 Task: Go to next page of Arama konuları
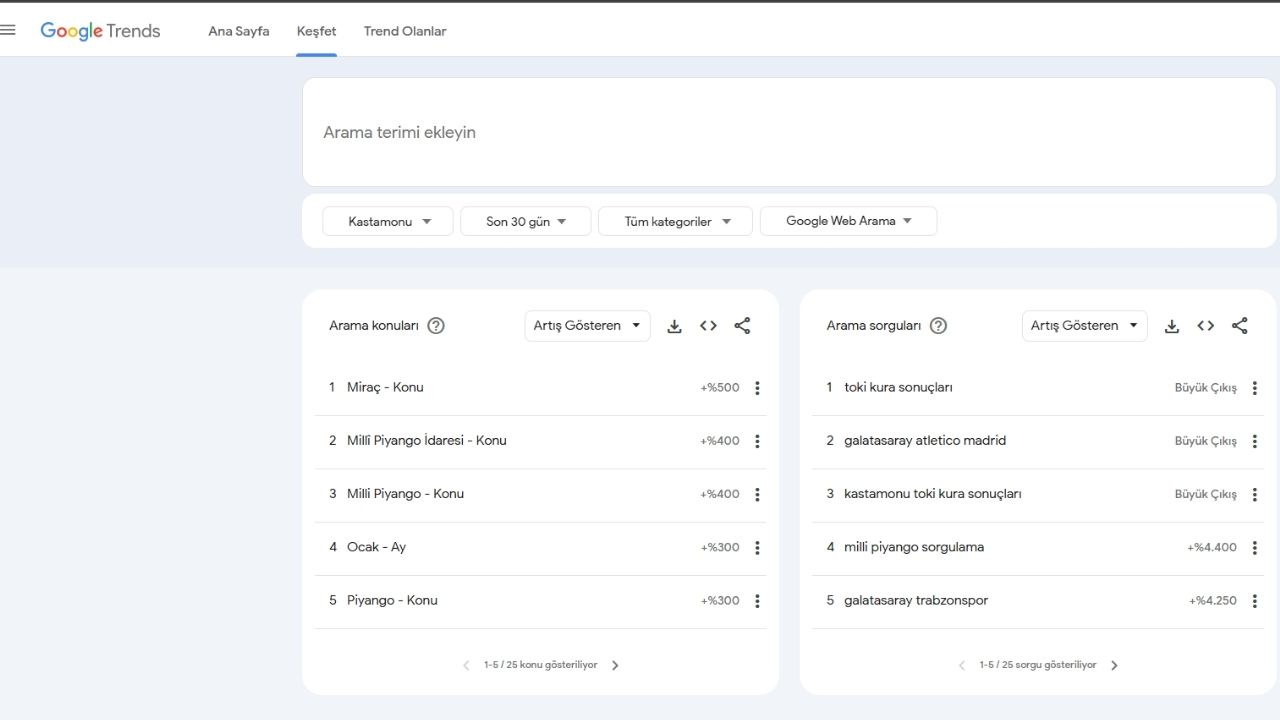pyautogui.click(x=615, y=665)
